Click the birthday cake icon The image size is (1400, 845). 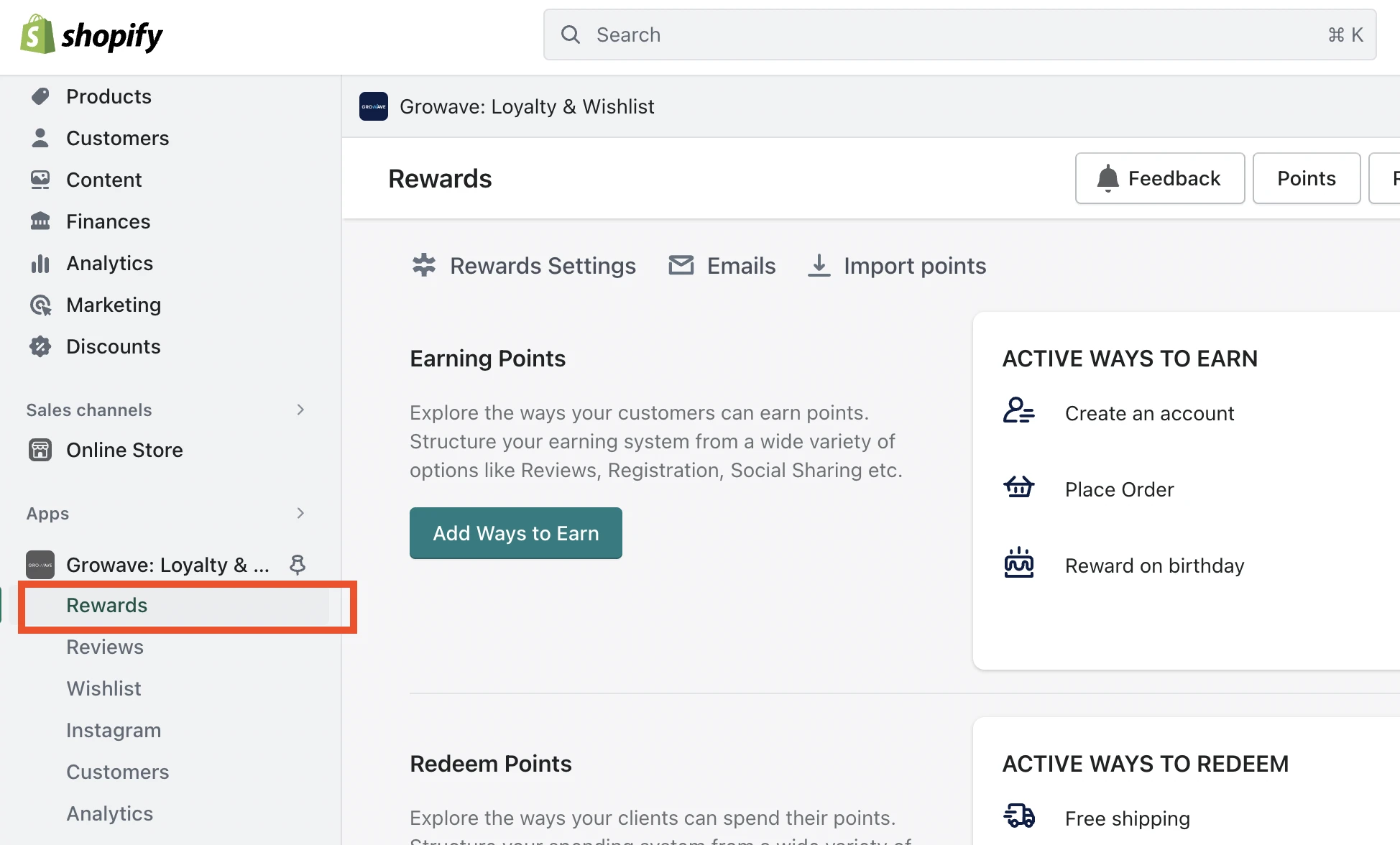[x=1019, y=563]
